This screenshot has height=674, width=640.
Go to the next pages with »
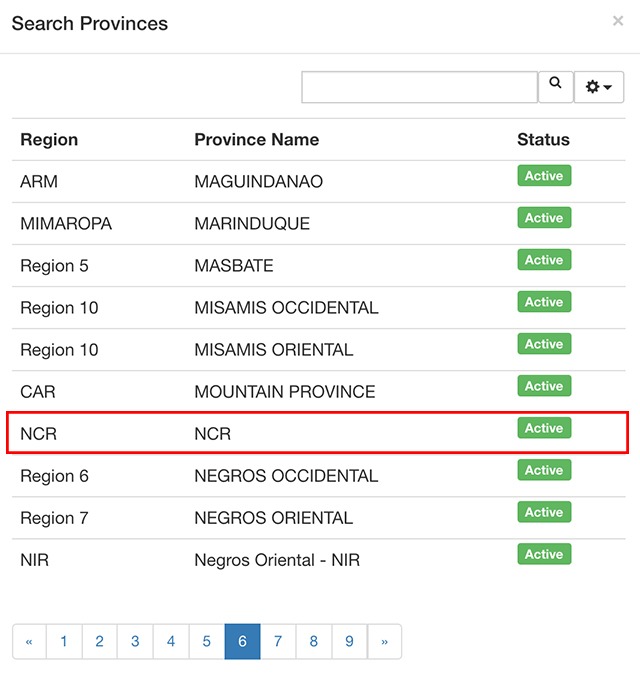[384, 641]
